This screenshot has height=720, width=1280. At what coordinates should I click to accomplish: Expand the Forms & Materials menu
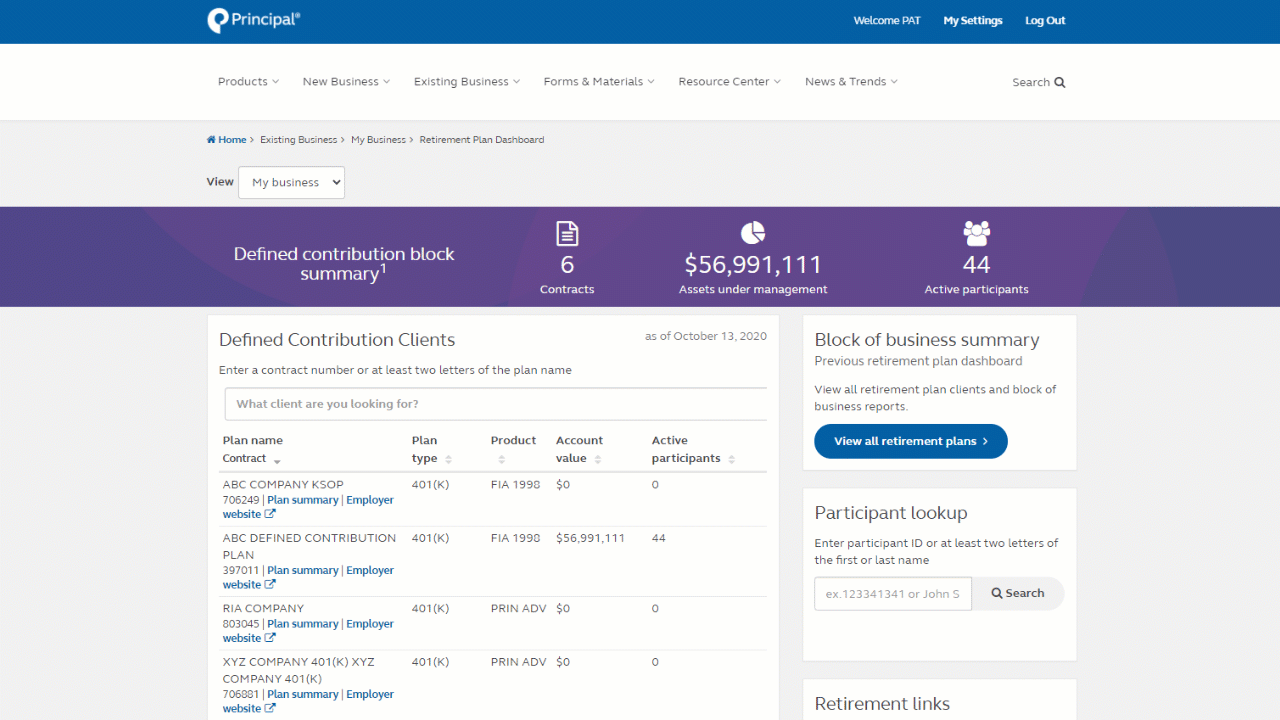pyautogui.click(x=599, y=82)
